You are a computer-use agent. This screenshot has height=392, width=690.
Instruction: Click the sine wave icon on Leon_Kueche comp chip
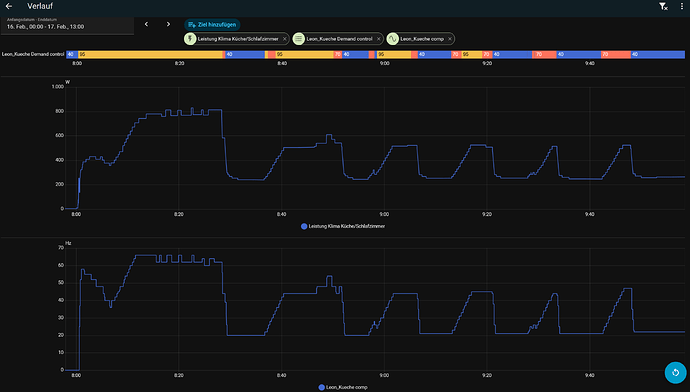point(393,39)
